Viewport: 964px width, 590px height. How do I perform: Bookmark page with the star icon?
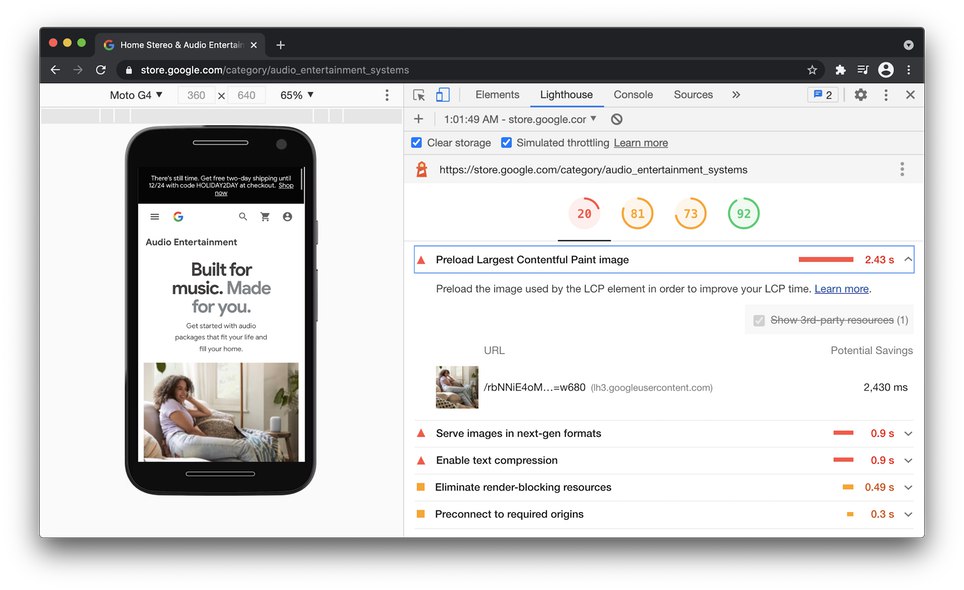pyautogui.click(x=812, y=70)
